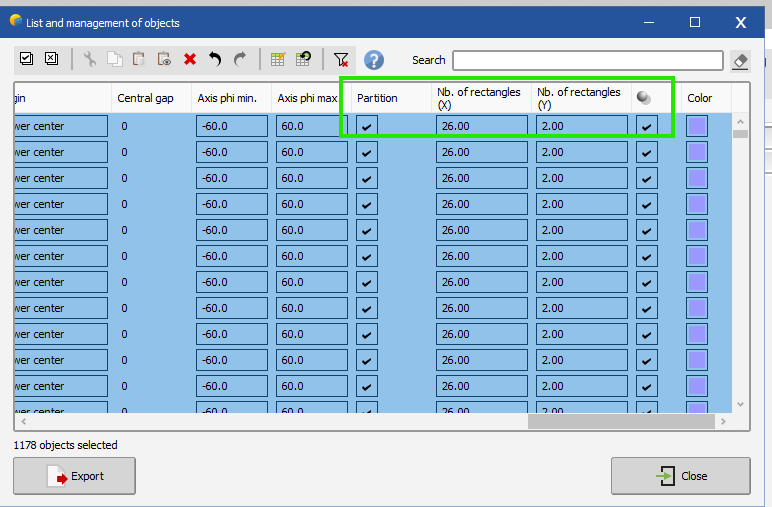
Task: Clear the filter with funnel icon
Action: pyautogui.click(x=341, y=60)
